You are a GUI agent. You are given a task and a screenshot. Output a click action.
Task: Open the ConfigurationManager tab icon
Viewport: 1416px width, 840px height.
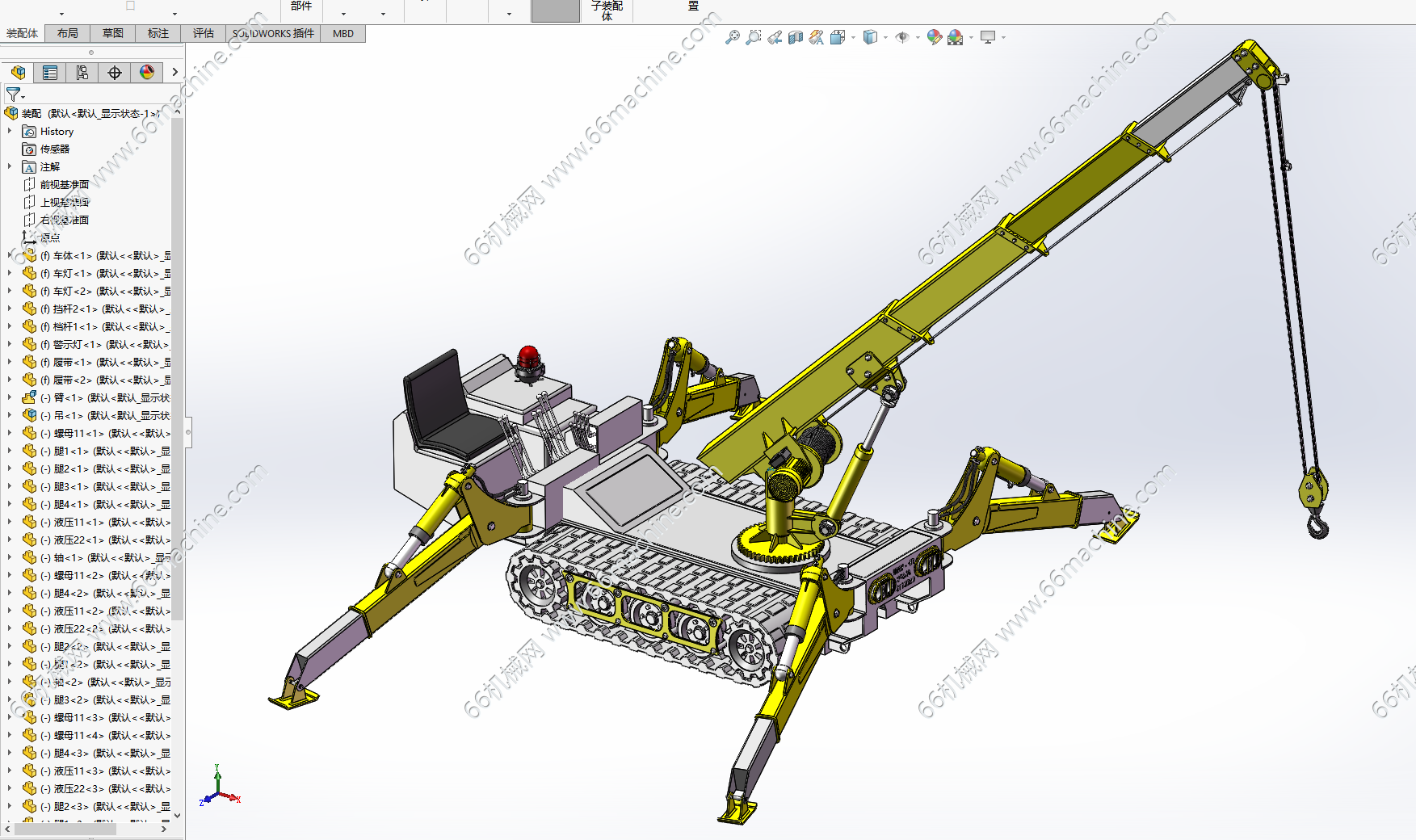coord(82,73)
